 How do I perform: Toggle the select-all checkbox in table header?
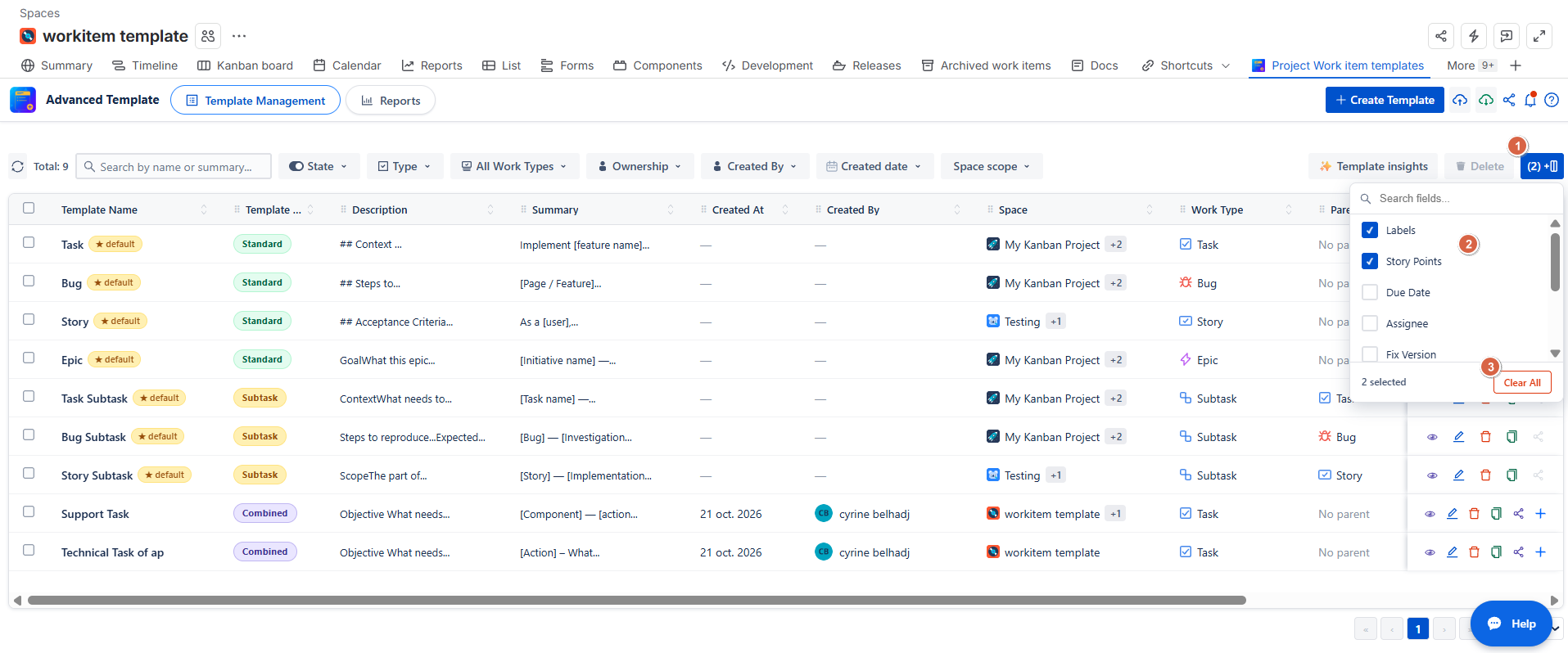(x=29, y=208)
